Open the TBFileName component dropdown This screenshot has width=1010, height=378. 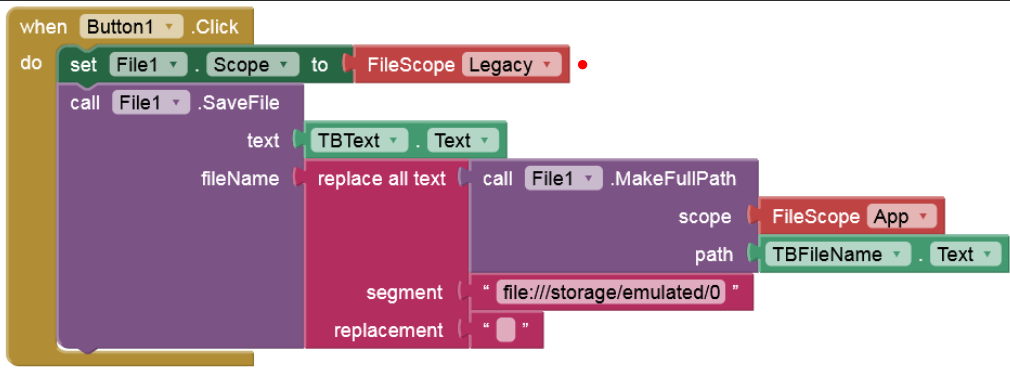[x=837, y=254]
